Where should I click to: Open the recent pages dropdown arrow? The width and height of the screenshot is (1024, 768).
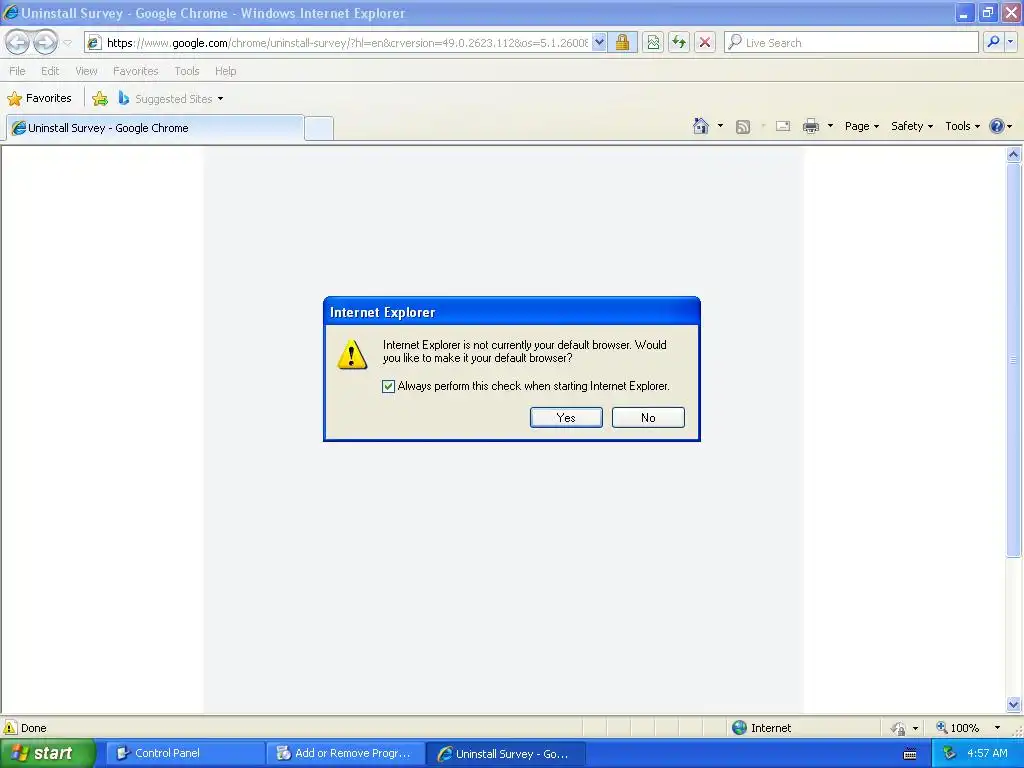coord(67,43)
